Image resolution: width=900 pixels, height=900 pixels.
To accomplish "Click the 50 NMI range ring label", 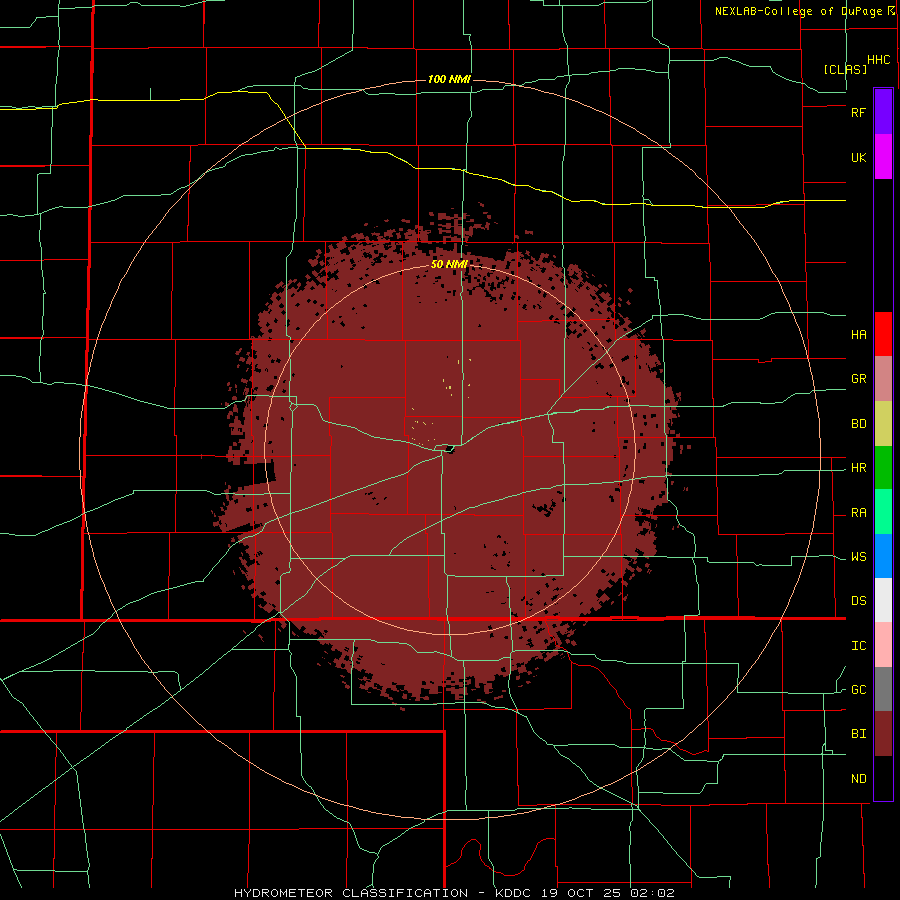I will pyautogui.click(x=449, y=265).
